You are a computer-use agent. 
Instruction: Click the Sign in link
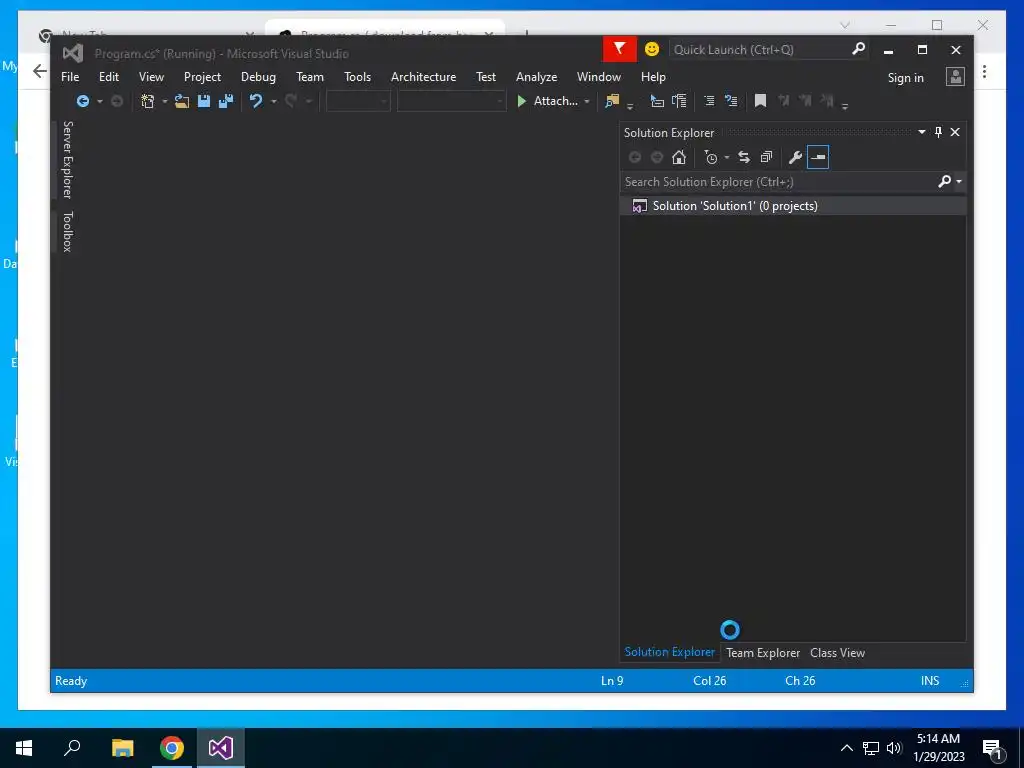click(905, 78)
